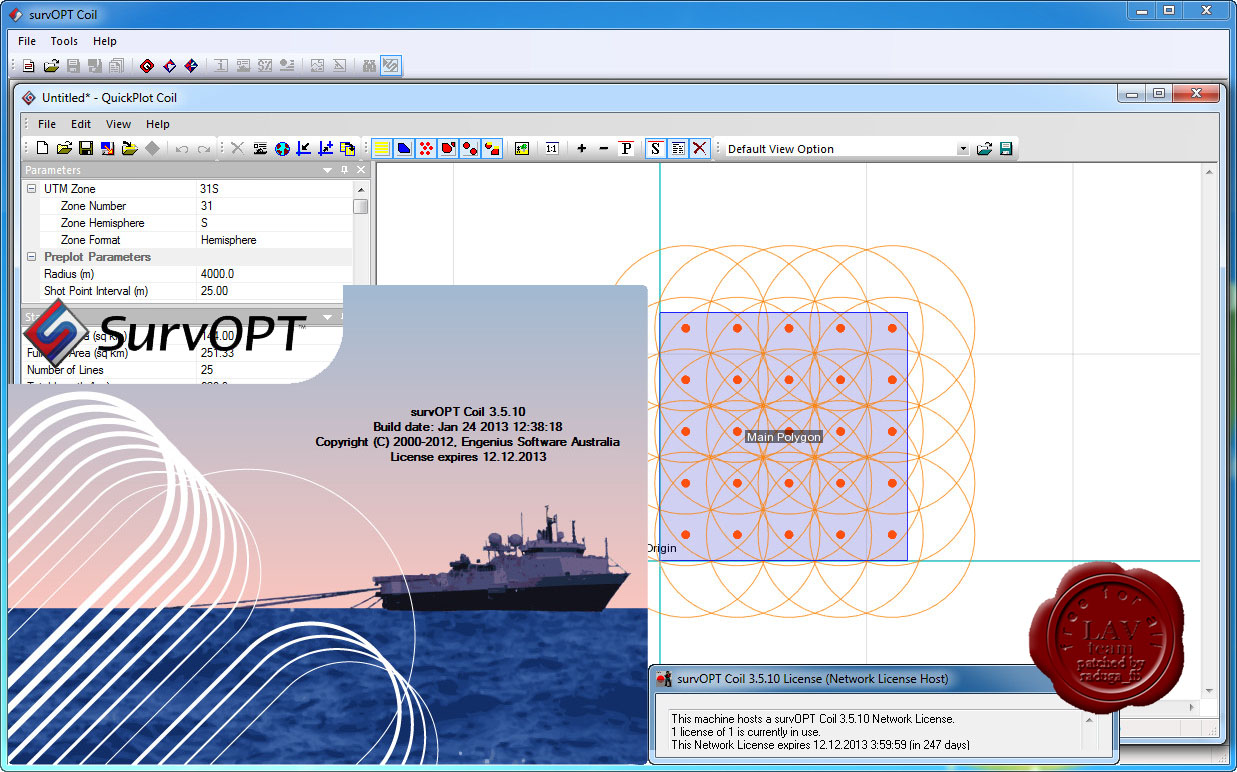Close the Parameters panel
Viewport: 1237px width, 772px height.
(362, 170)
